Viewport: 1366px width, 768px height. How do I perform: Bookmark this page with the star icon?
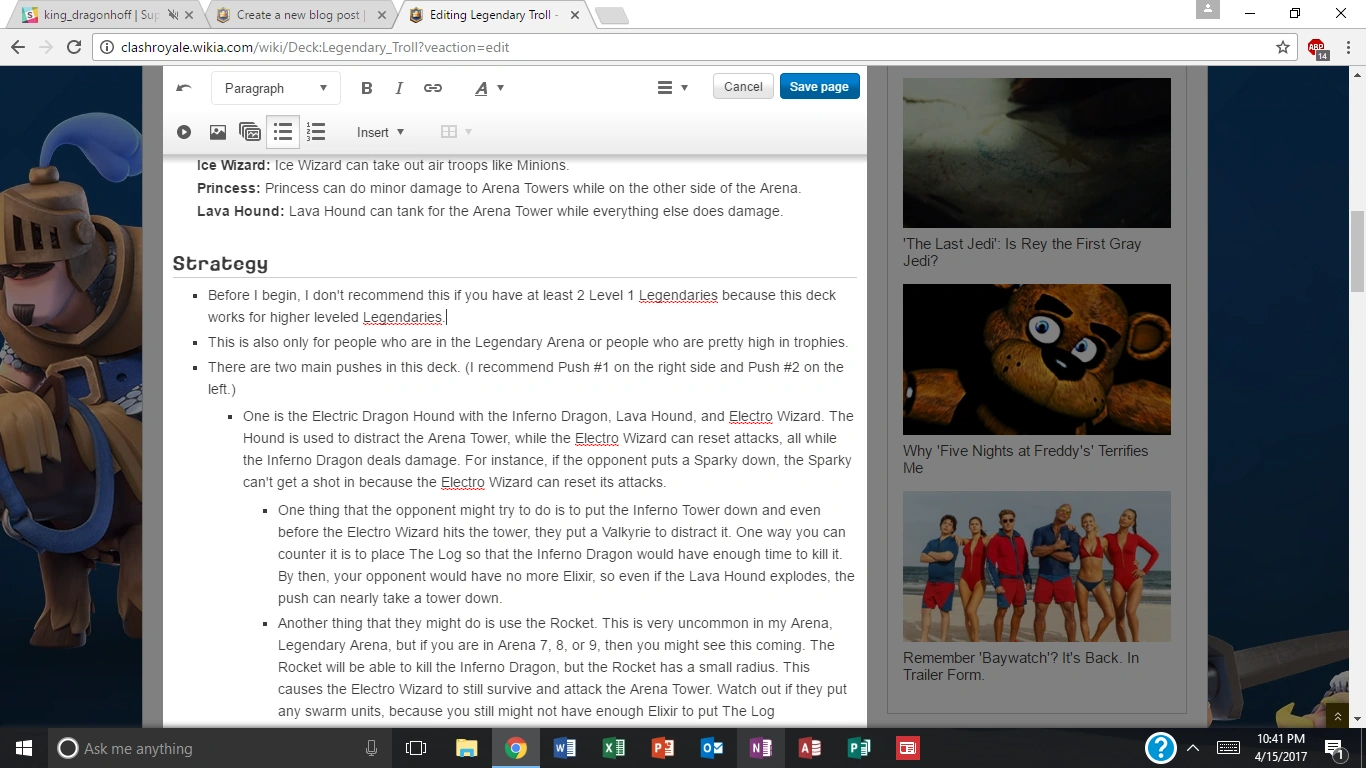(1283, 47)
